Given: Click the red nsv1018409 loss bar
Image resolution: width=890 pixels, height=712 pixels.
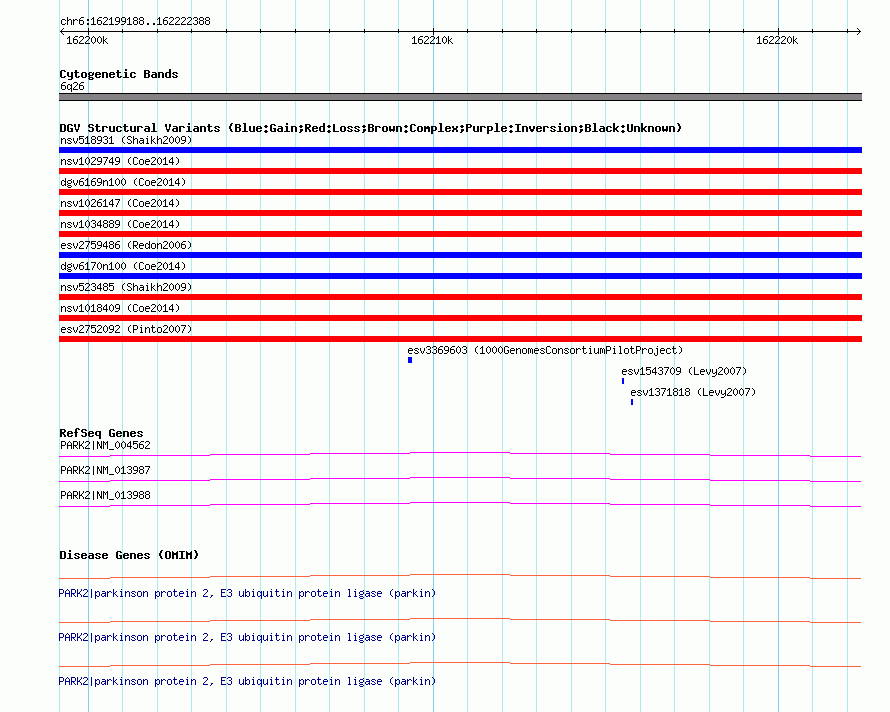Looking at the screenshot, I should pyautogui.click(x=460, y=318).
